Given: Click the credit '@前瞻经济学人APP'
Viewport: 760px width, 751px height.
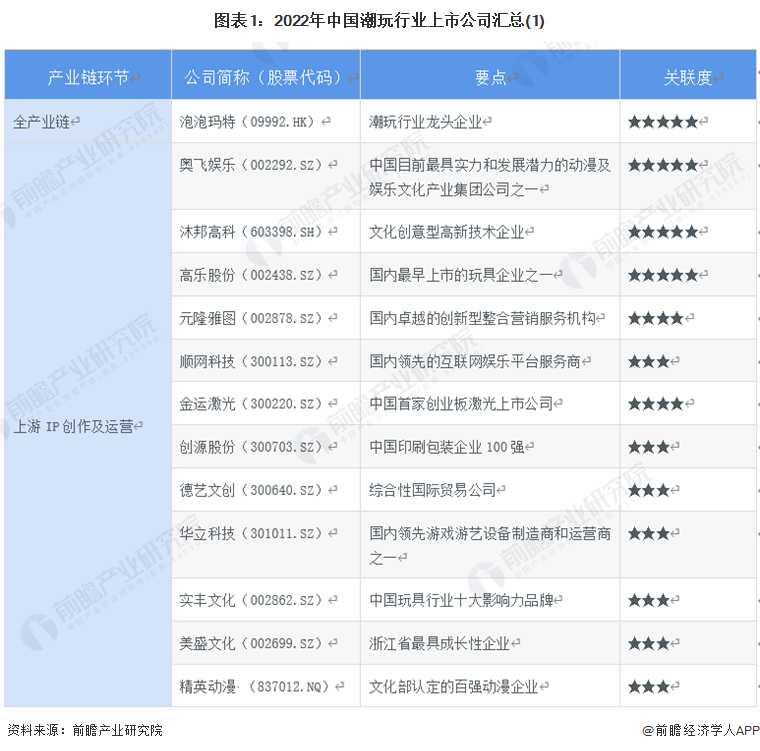Looking at the screenshot, I should tap(701, 730).
